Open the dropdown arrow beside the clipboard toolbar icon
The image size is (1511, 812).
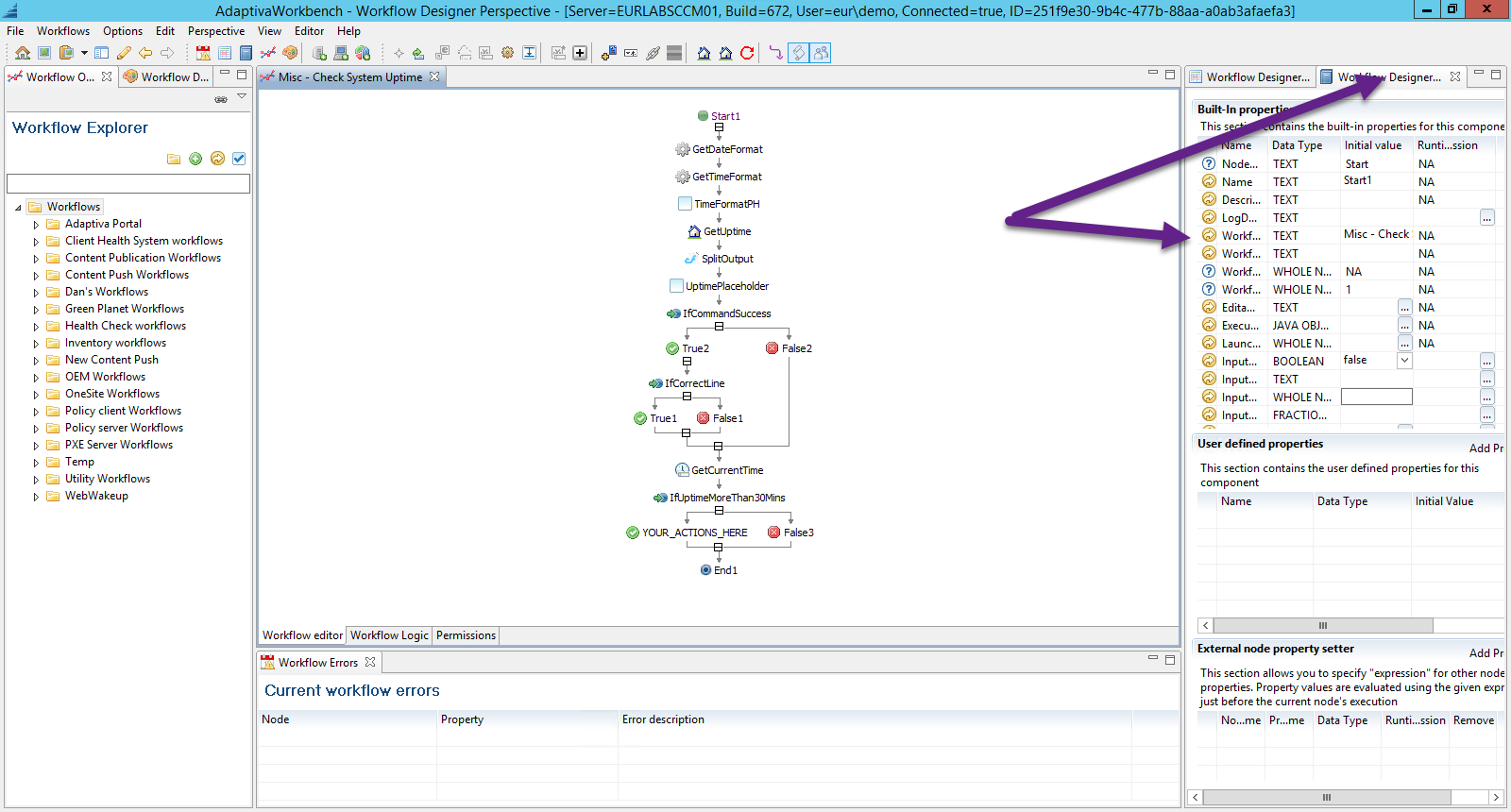coord(84,53)
